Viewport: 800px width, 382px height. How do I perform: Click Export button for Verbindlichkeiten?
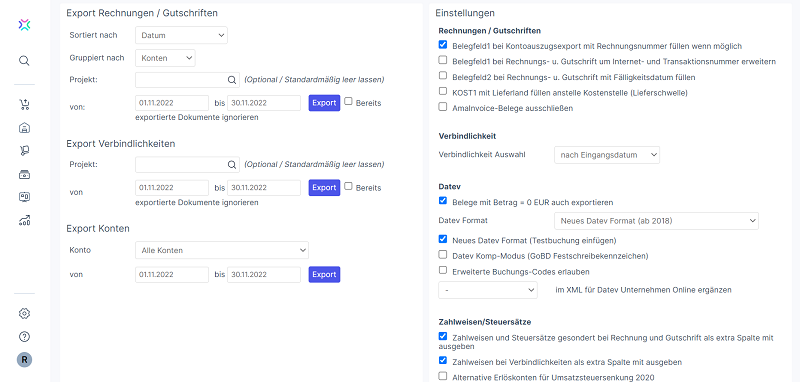(x=324, y=188)
